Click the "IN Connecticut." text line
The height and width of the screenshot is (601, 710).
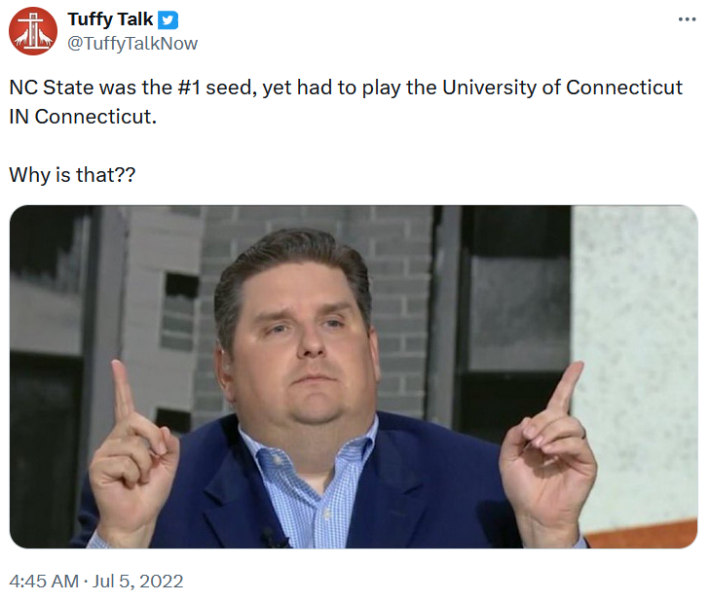click(x=83, y=116)
